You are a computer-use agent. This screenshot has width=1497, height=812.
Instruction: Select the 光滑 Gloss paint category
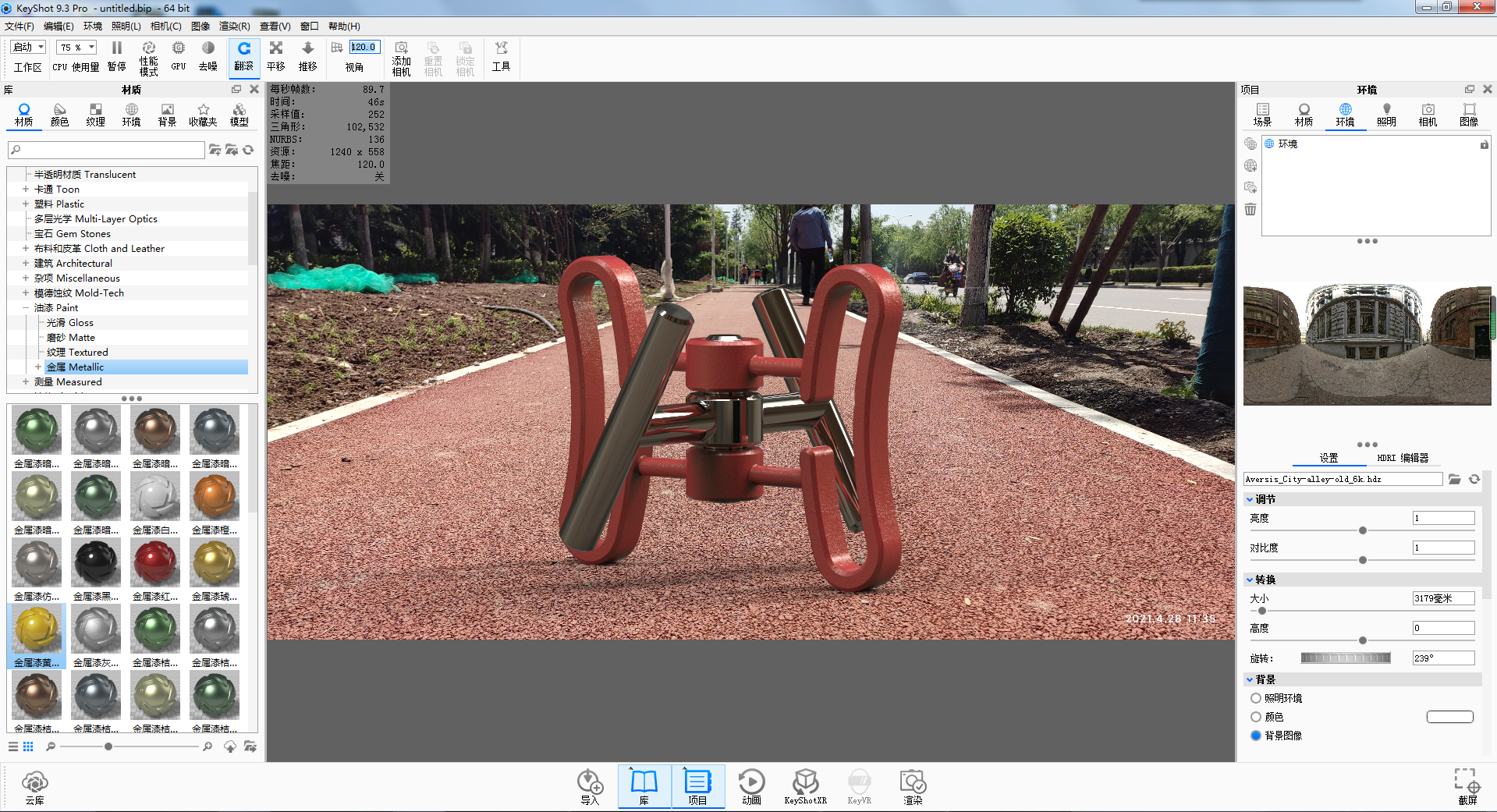[69, 323]
